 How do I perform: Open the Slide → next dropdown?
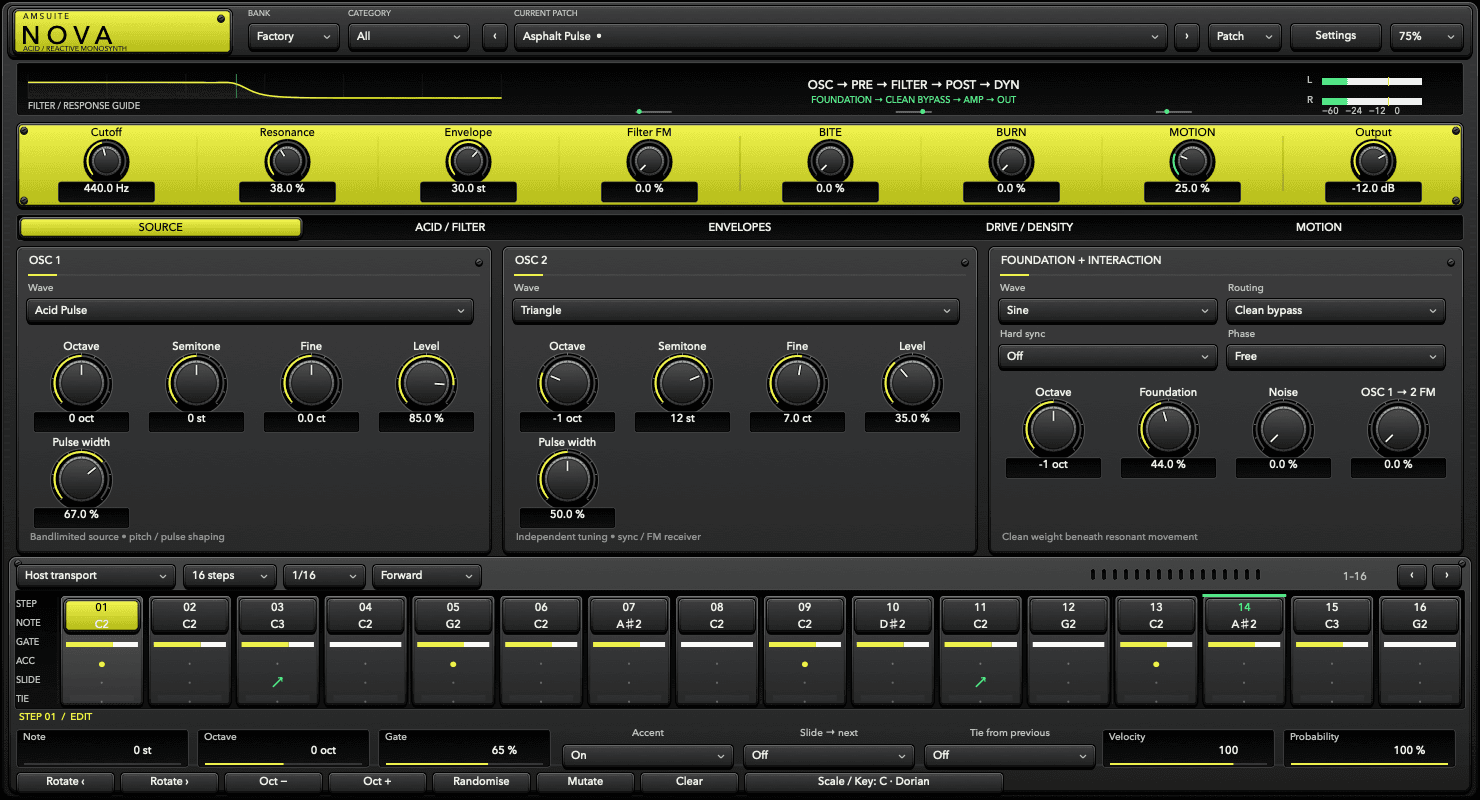click(x=829, y=755)
